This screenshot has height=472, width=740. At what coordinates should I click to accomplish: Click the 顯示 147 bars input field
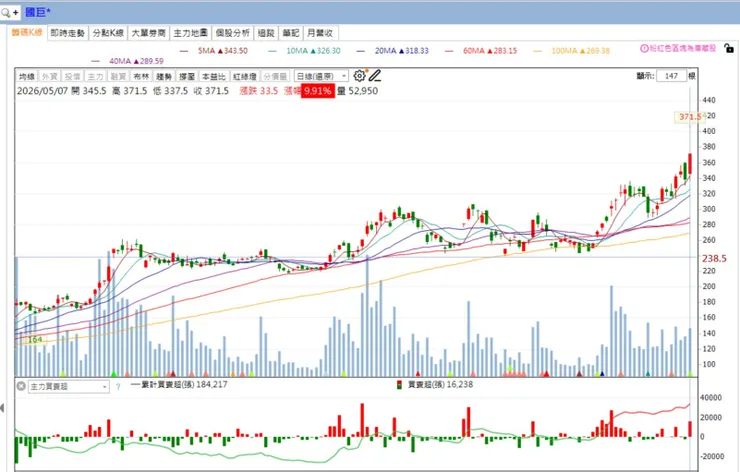click(671, 76)
